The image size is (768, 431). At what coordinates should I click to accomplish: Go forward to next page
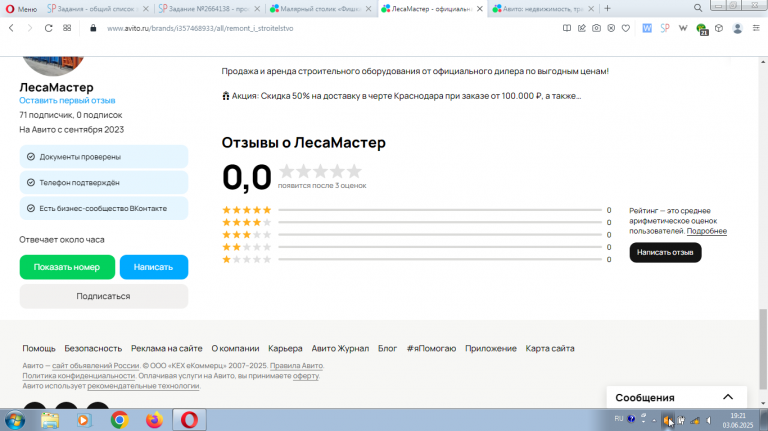click(30, 28)
